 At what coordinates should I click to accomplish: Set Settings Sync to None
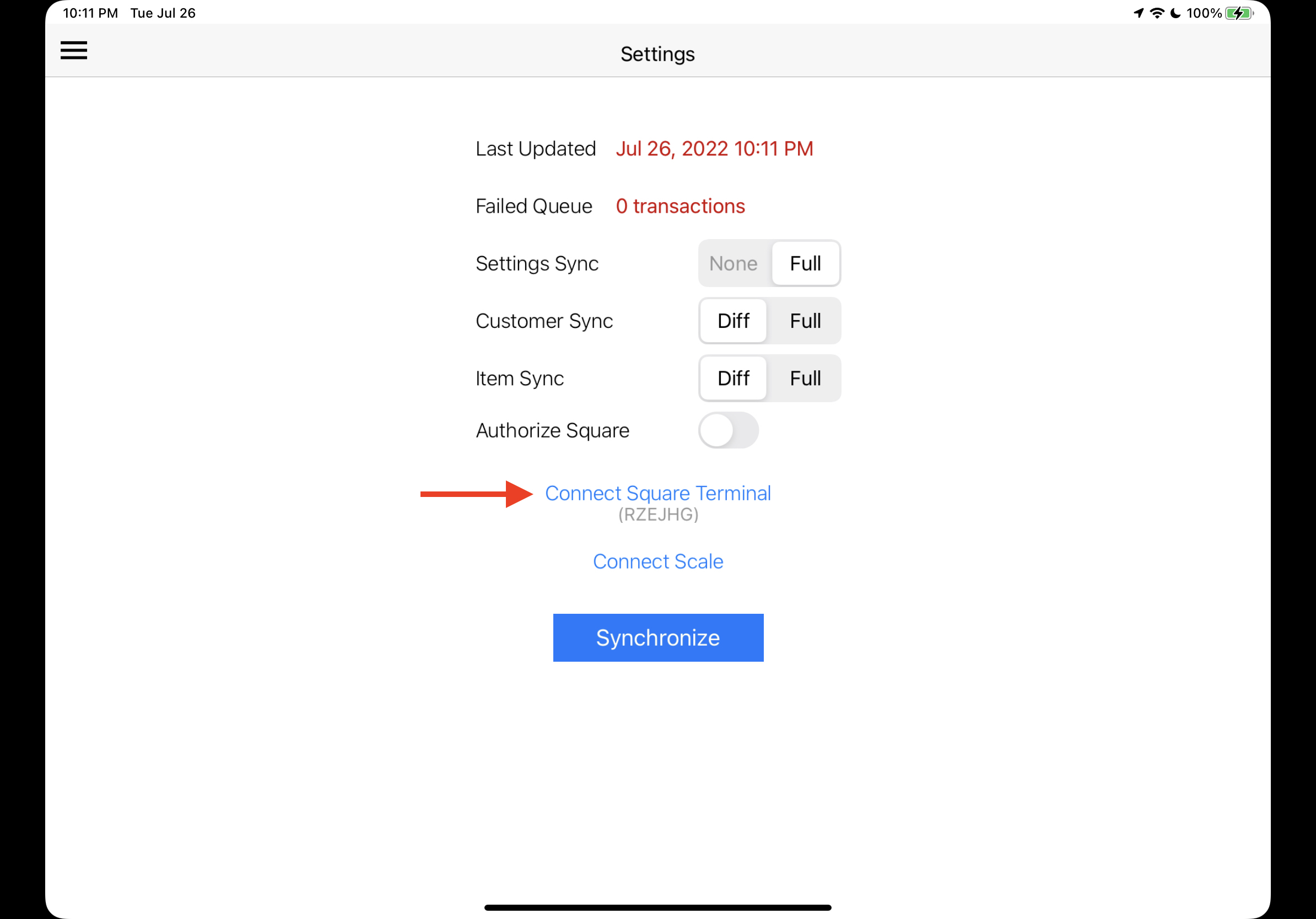click(733, 263)
